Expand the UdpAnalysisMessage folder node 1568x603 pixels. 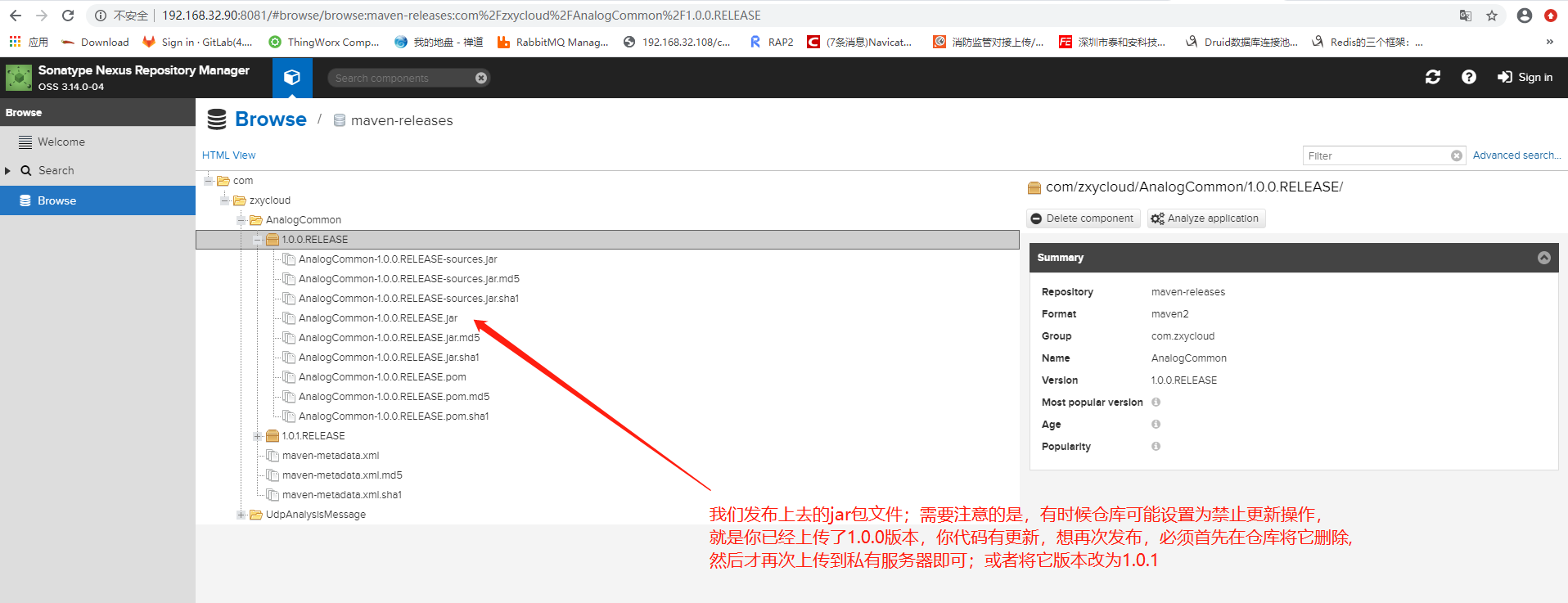241,515
